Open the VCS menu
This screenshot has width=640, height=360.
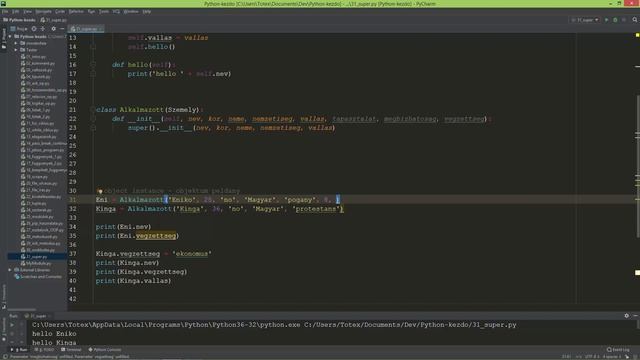click(116, 11)
